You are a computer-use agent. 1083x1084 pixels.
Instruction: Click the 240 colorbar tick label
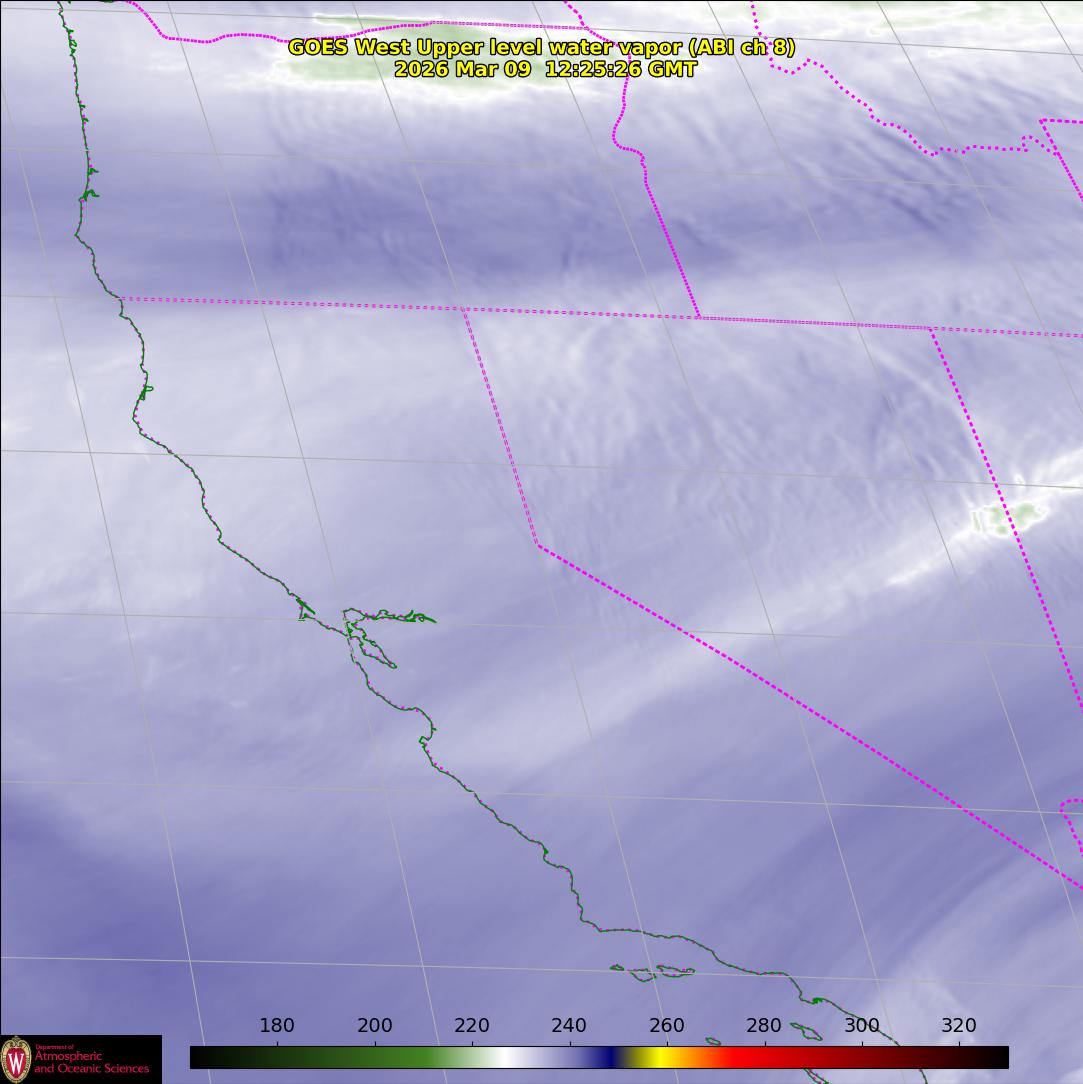tap(569, 1026)
